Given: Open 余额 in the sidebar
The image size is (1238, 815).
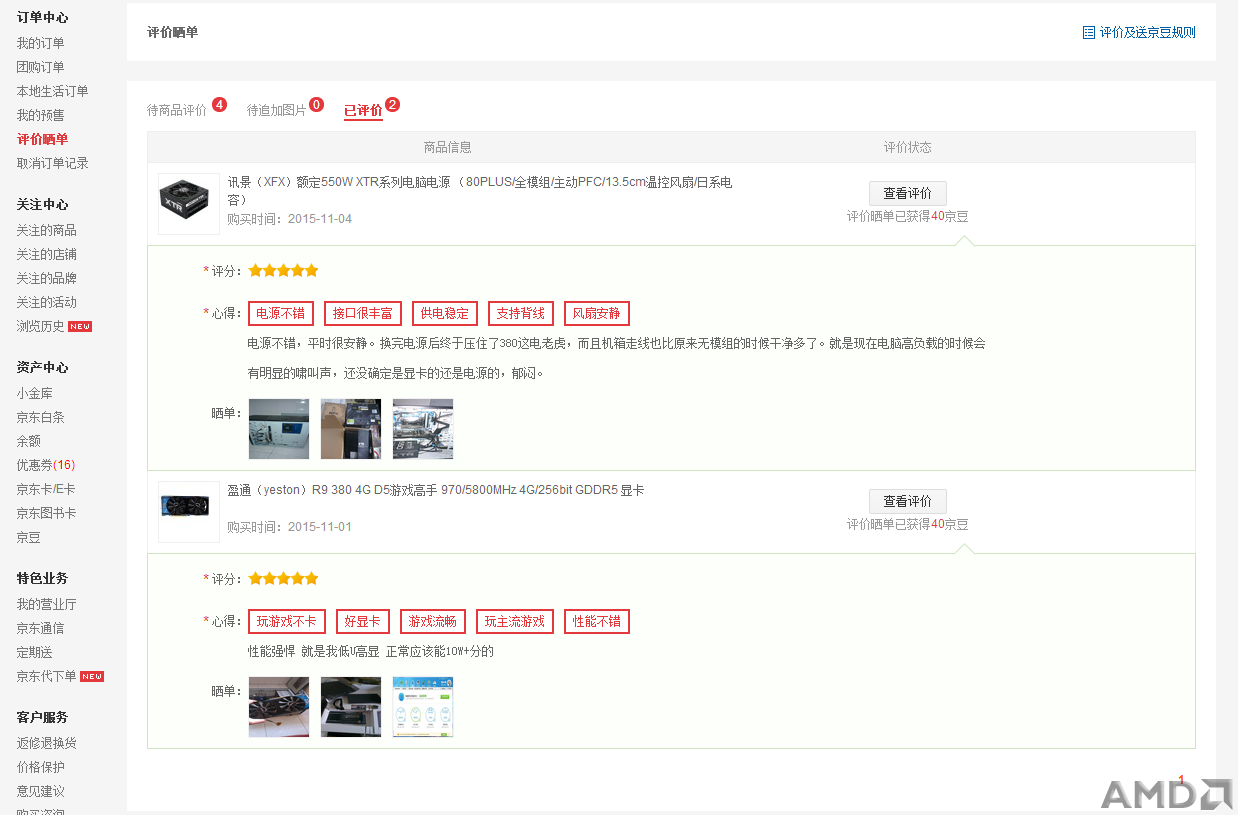Looking at the screenshot, I should coord(28,441).
